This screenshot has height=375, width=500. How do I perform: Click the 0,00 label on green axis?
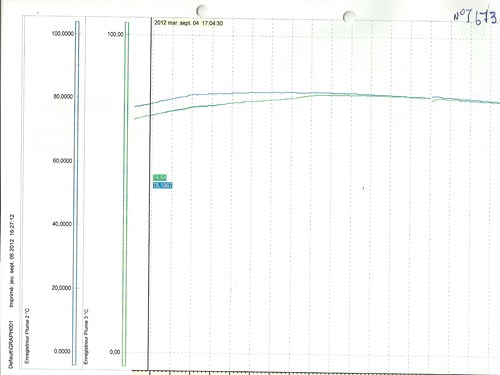click(x=115, y=352)
